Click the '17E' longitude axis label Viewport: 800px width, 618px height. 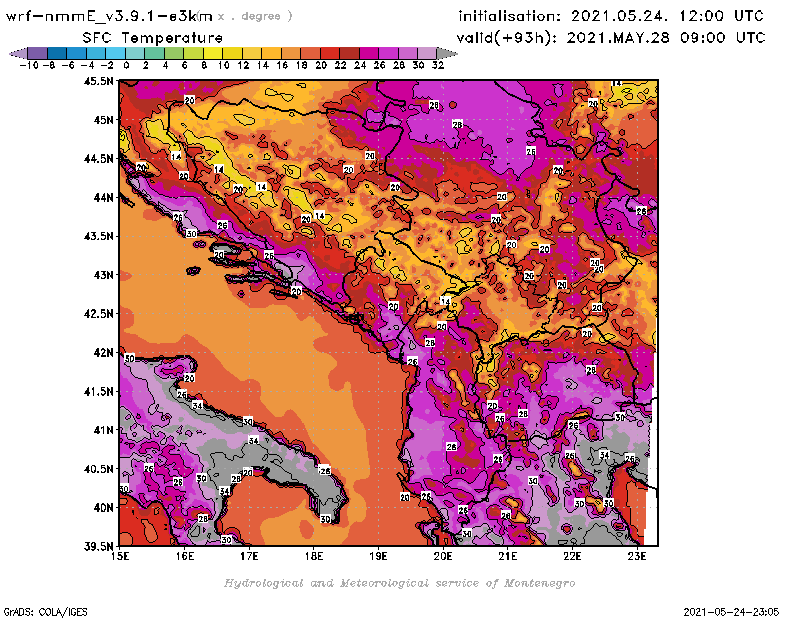click(x=249, y=556)
